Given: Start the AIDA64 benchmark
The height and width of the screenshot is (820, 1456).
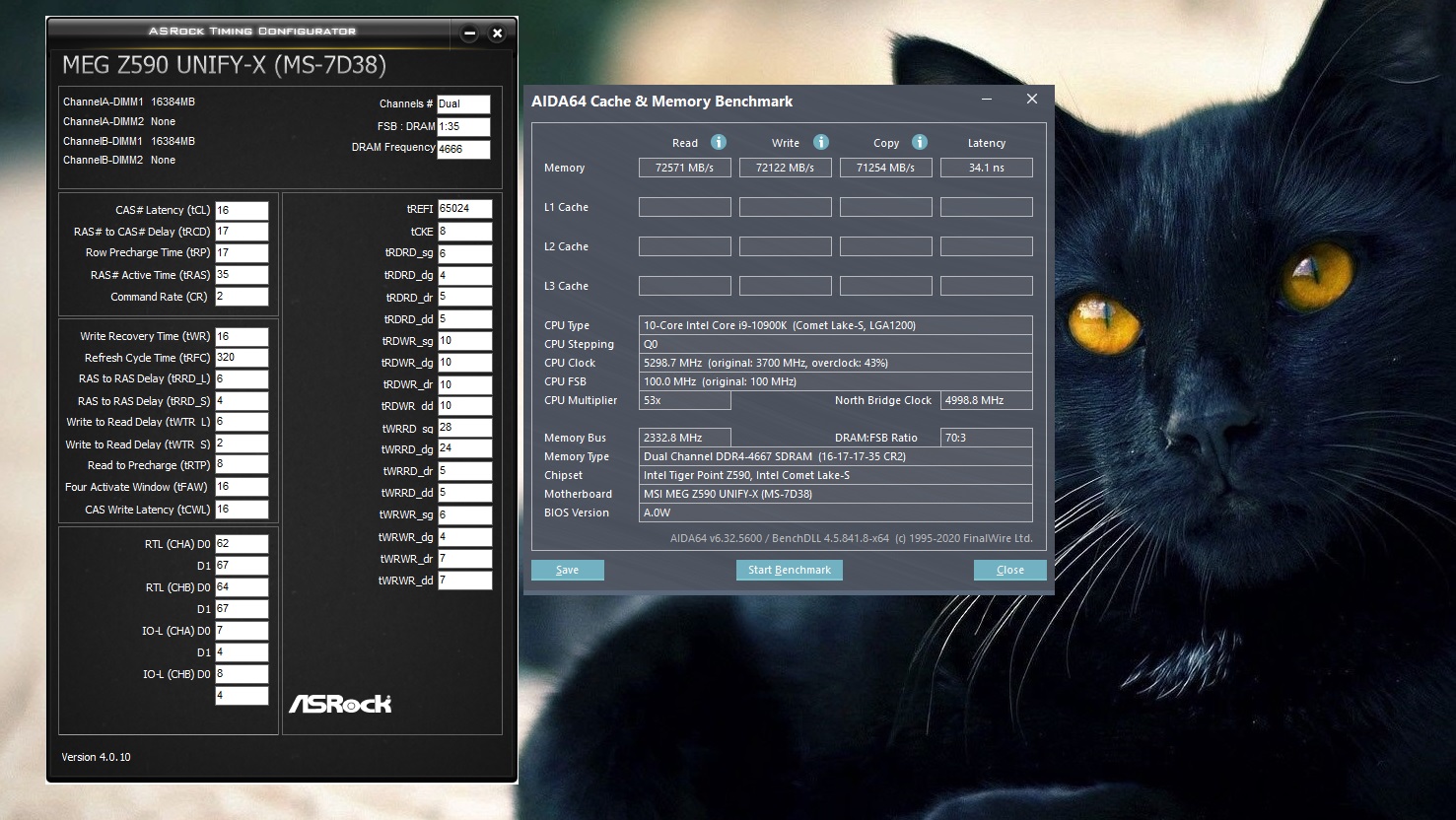Looking at the screenshot, I should (x=790, y=570).
